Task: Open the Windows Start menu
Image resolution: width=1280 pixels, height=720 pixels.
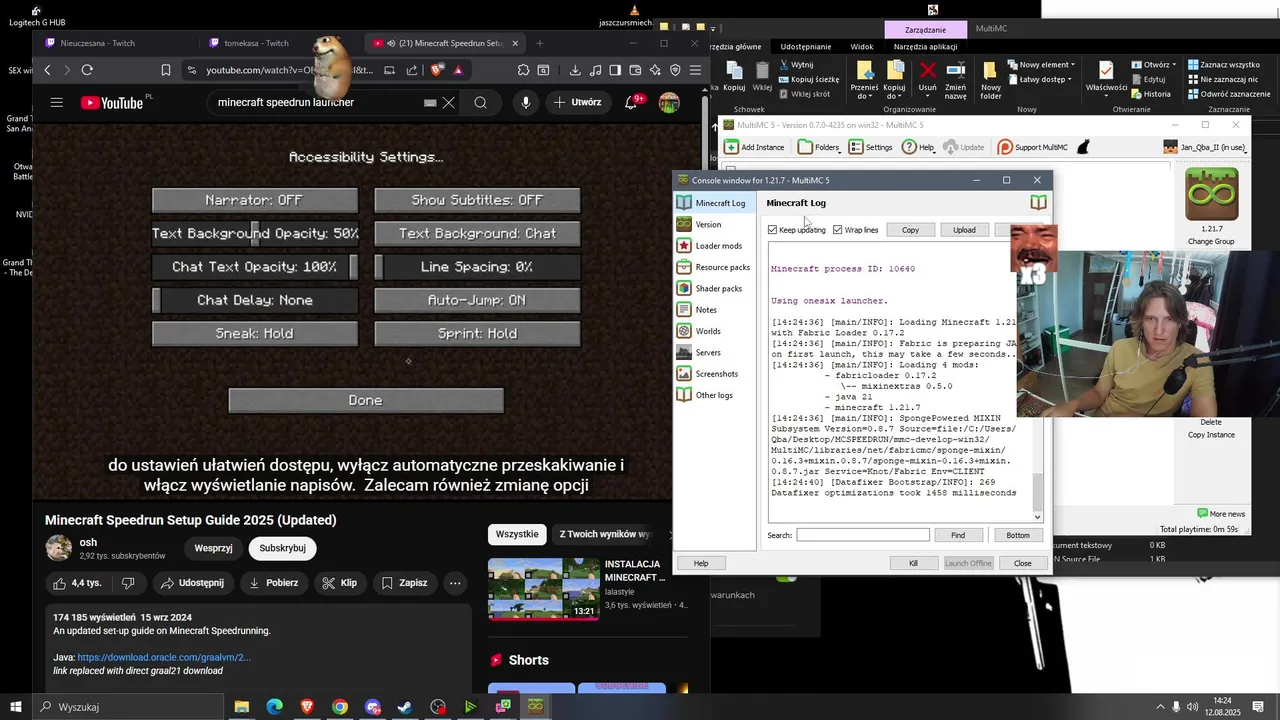Action: pyautogui.click(x=16, y=707)
